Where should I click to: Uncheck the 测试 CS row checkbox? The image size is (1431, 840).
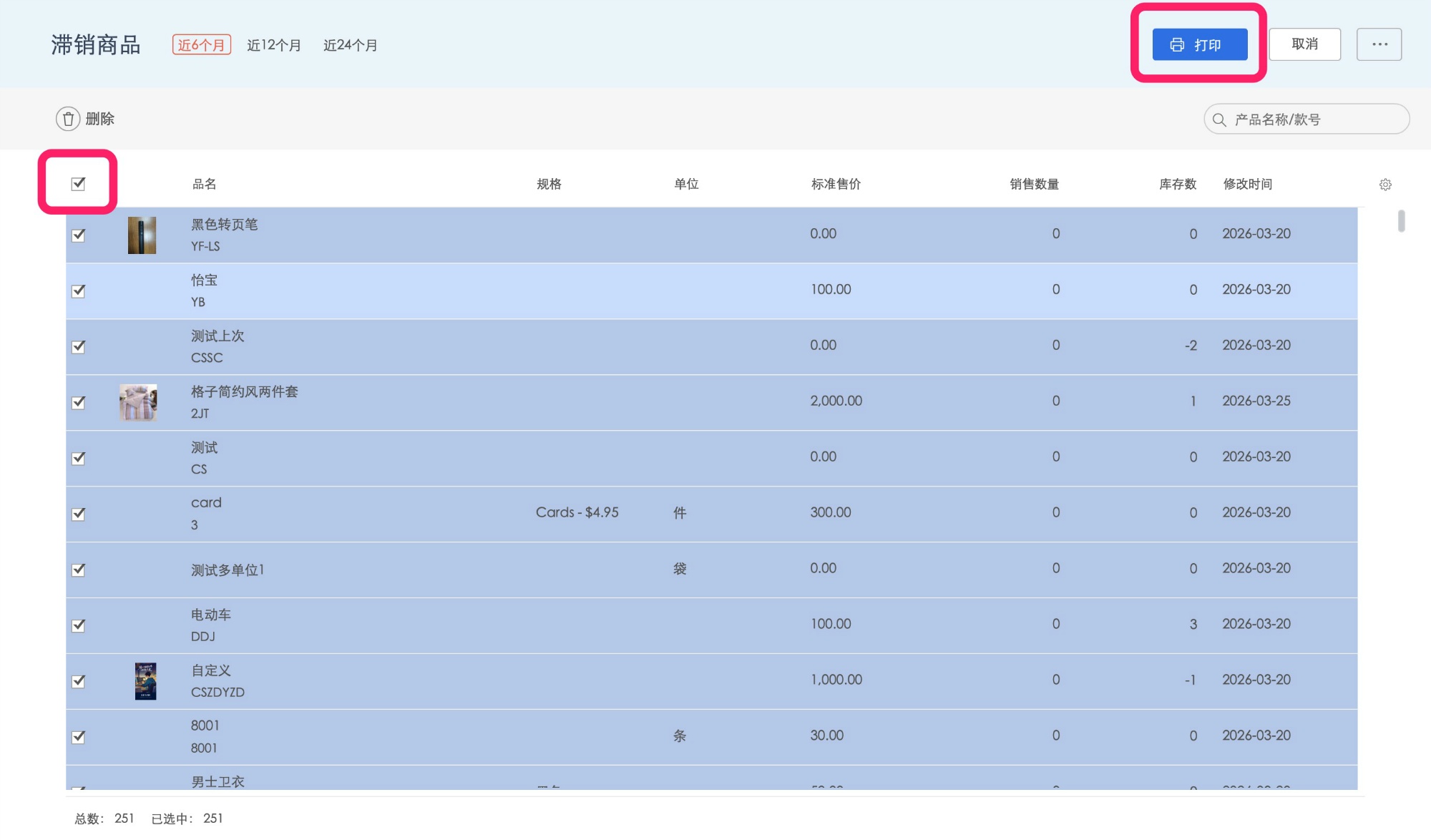pos(79,458)
